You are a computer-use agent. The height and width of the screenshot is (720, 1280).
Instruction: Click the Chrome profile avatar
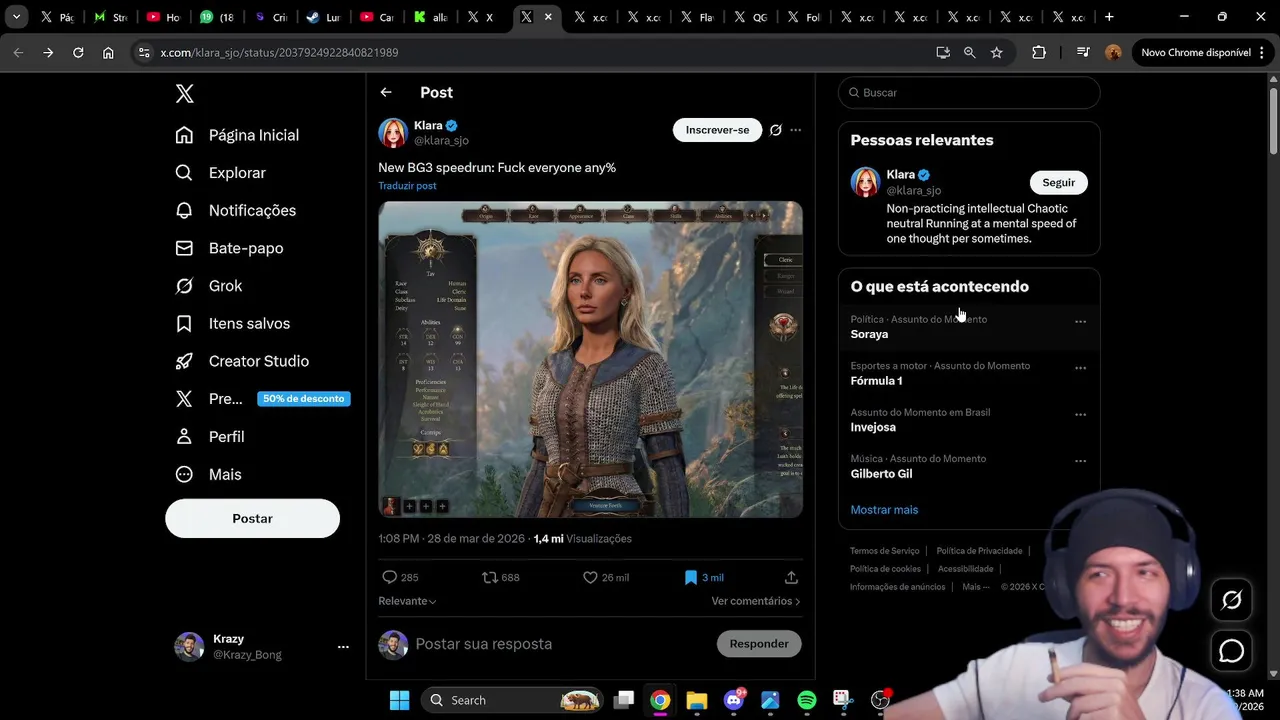[1113, 53]
